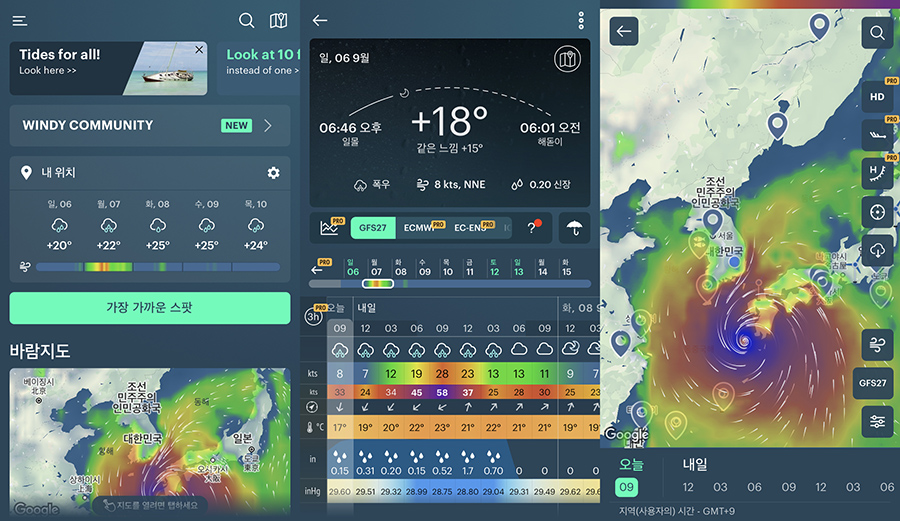
Task: Select forecast day 월, 07
Action: [x=108, y=225]
